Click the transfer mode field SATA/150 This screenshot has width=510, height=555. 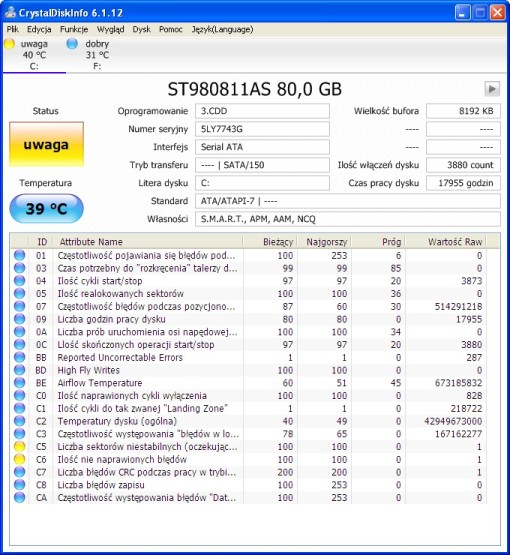click(262, 165)
